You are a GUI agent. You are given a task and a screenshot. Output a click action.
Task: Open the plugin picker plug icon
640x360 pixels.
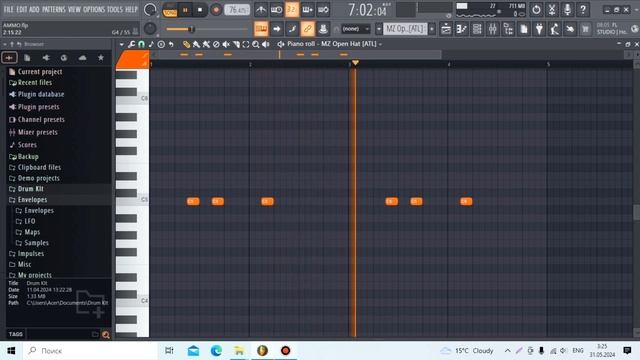point(539,29)
